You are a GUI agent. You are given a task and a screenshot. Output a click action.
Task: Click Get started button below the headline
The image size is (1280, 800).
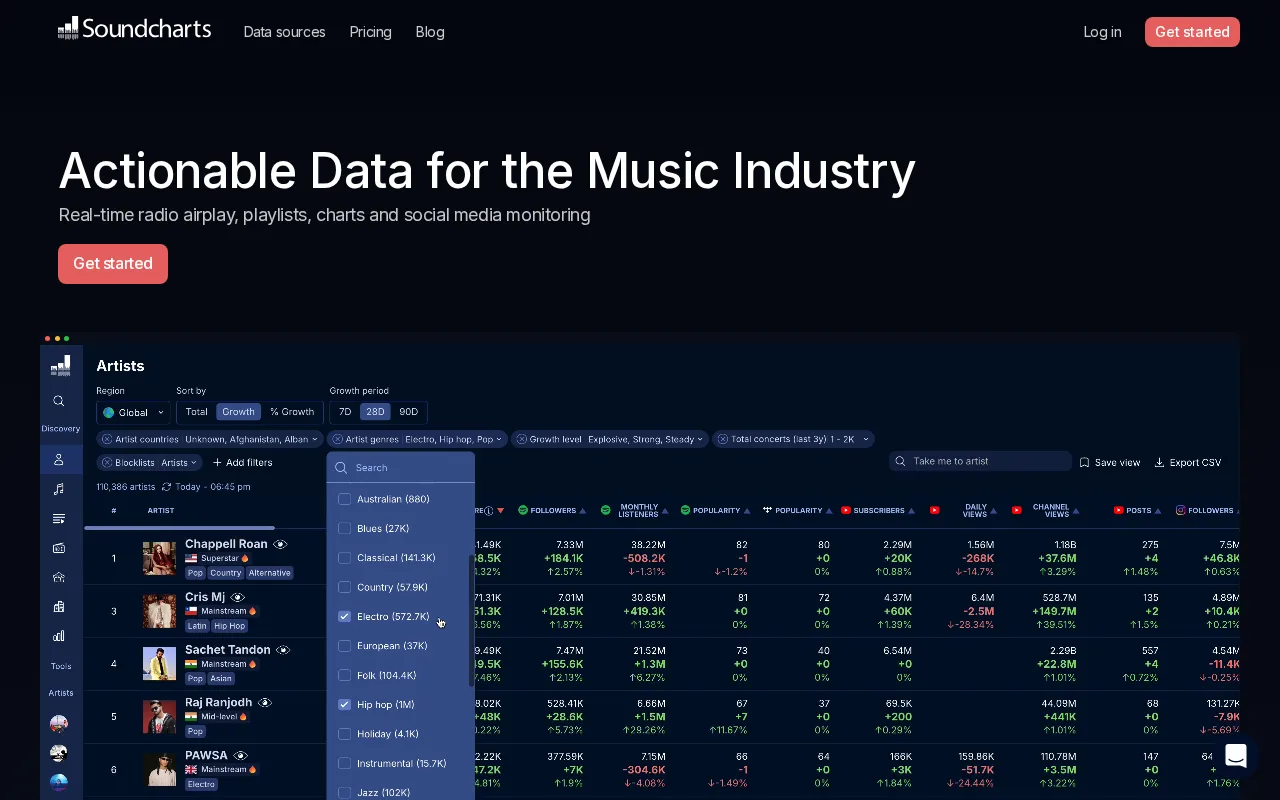(113, 264)
